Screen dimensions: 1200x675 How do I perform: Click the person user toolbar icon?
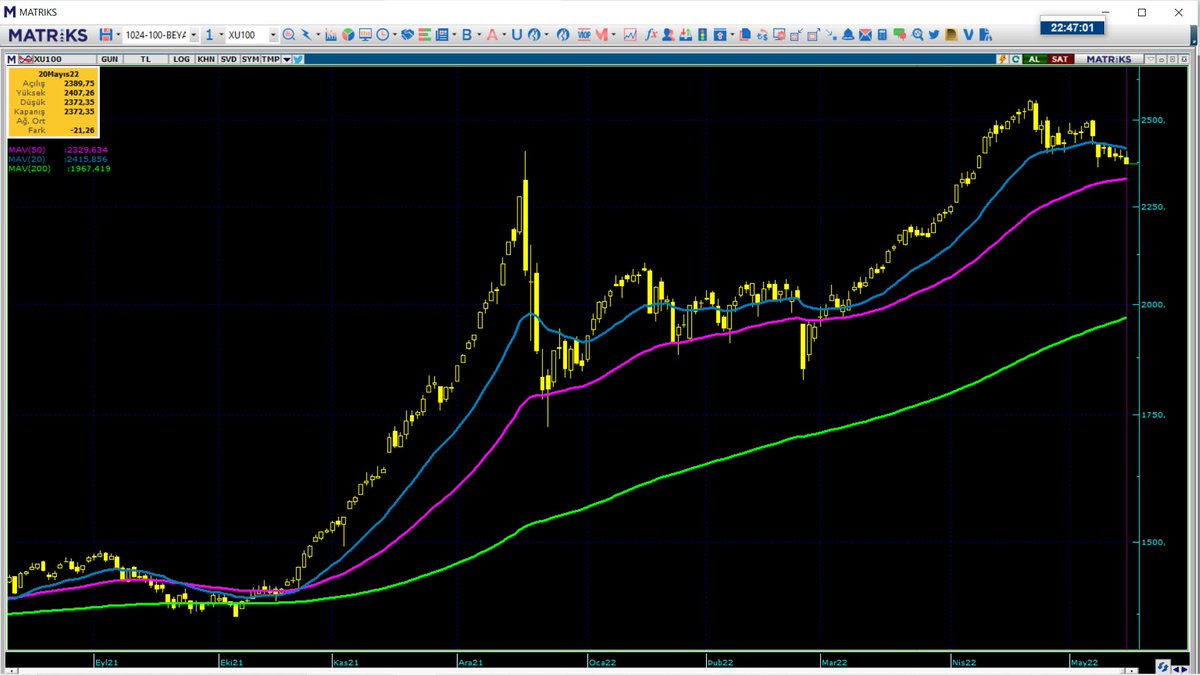coord(668,35)
